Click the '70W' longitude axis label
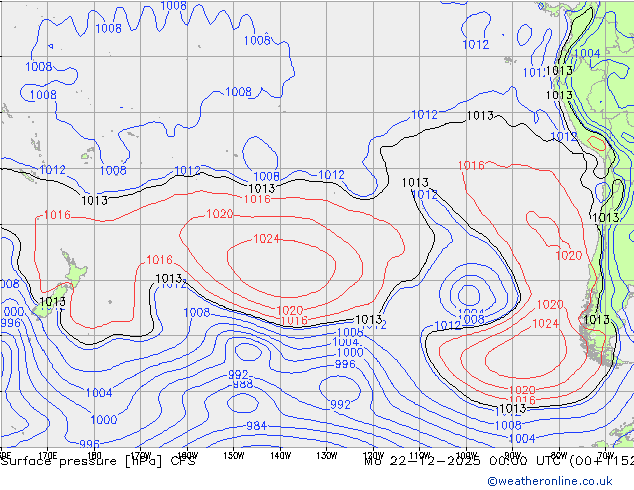Viewport: 634px width, 490px height. [606, 456]
